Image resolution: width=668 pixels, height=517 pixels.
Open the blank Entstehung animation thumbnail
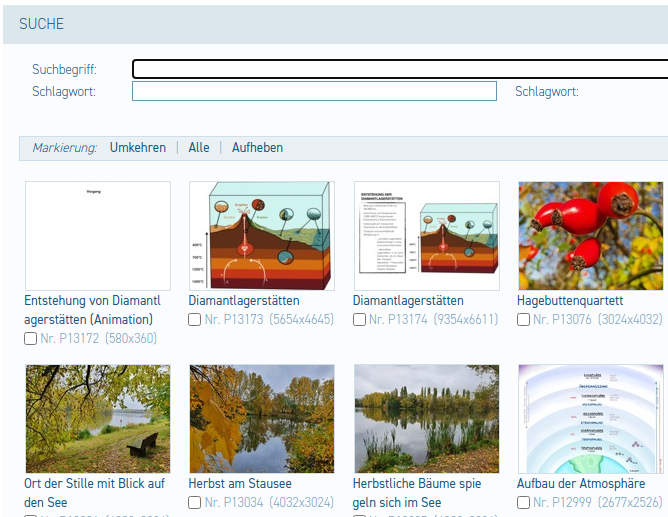coord(98,236)
